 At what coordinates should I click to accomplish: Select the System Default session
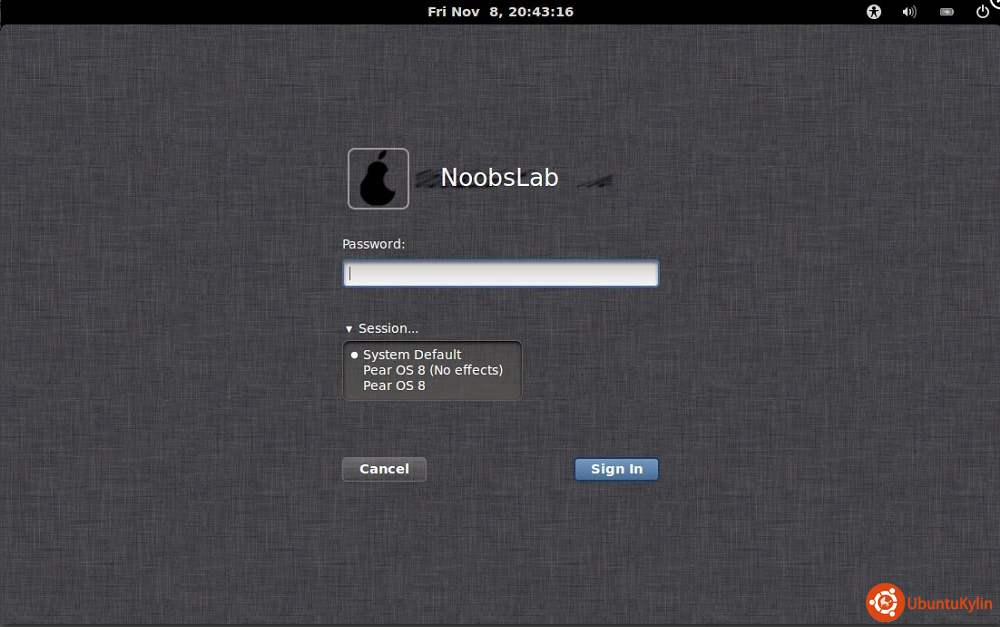411,355
